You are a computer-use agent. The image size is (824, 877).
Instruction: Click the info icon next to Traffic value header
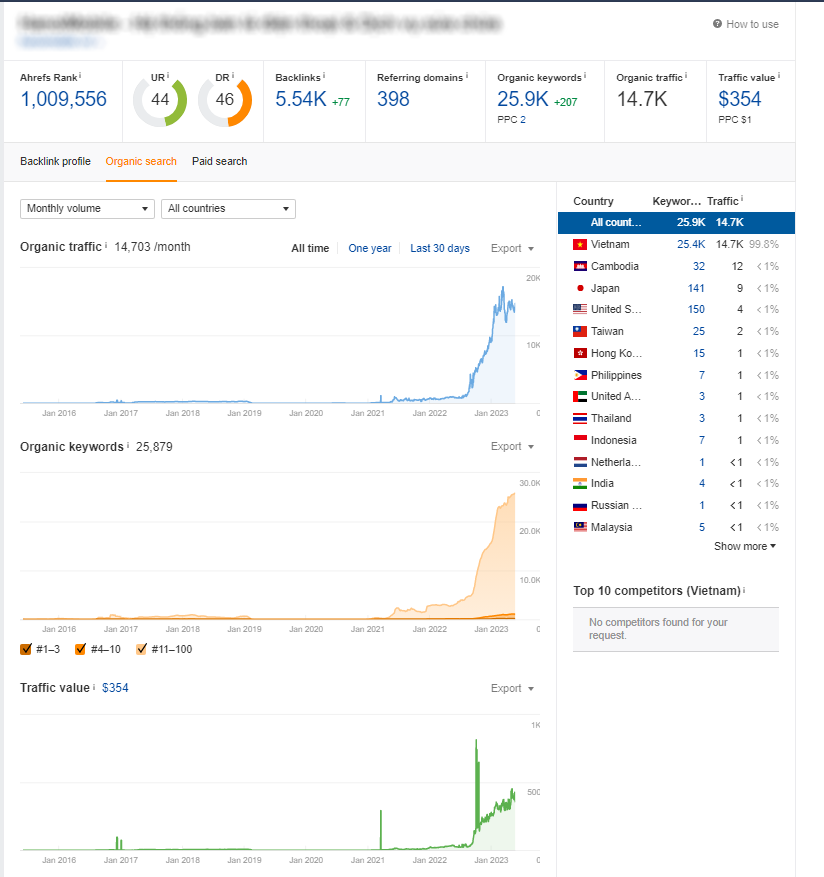click(779, 76)
